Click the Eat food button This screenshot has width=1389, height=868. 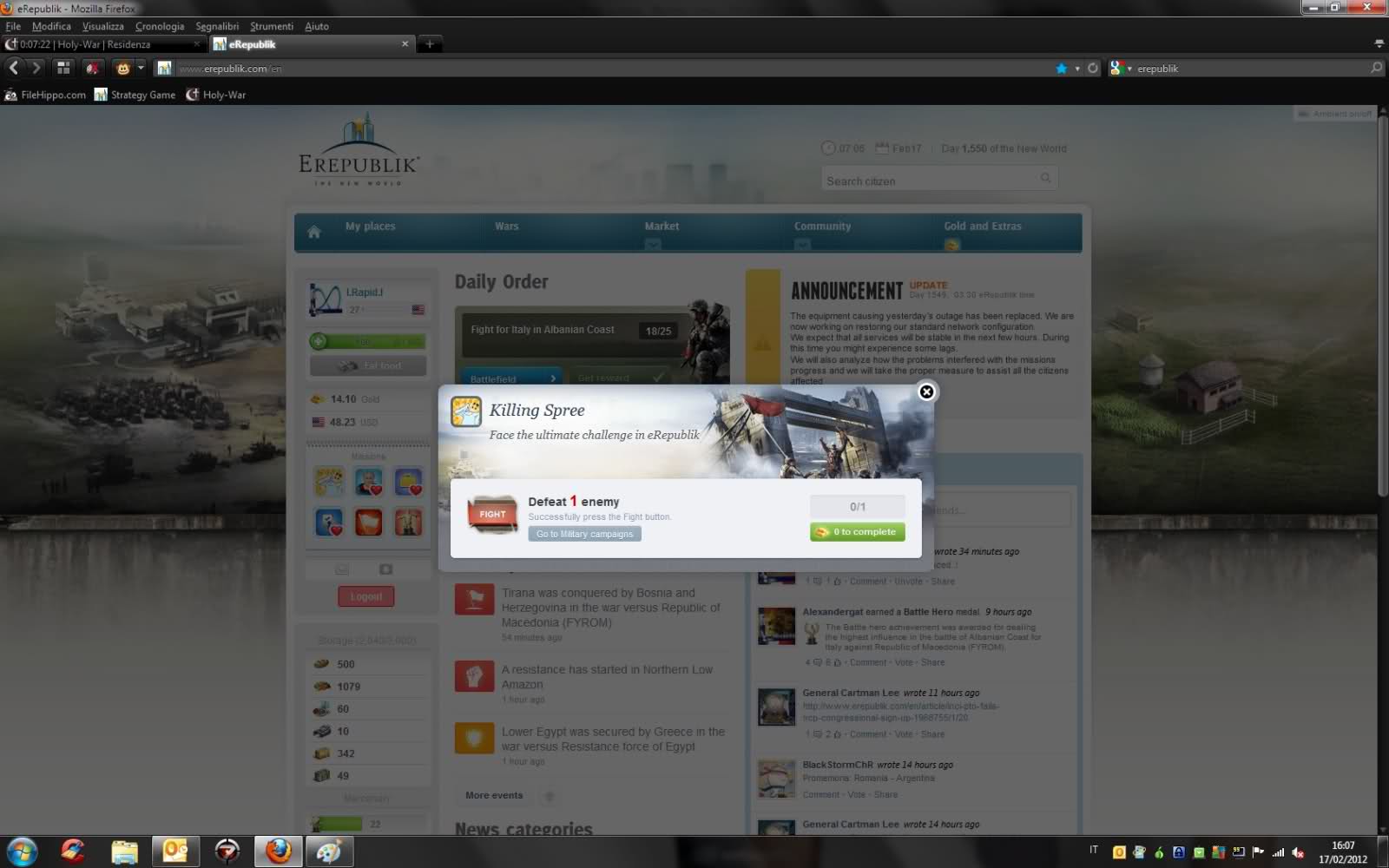tap(368, 366)
